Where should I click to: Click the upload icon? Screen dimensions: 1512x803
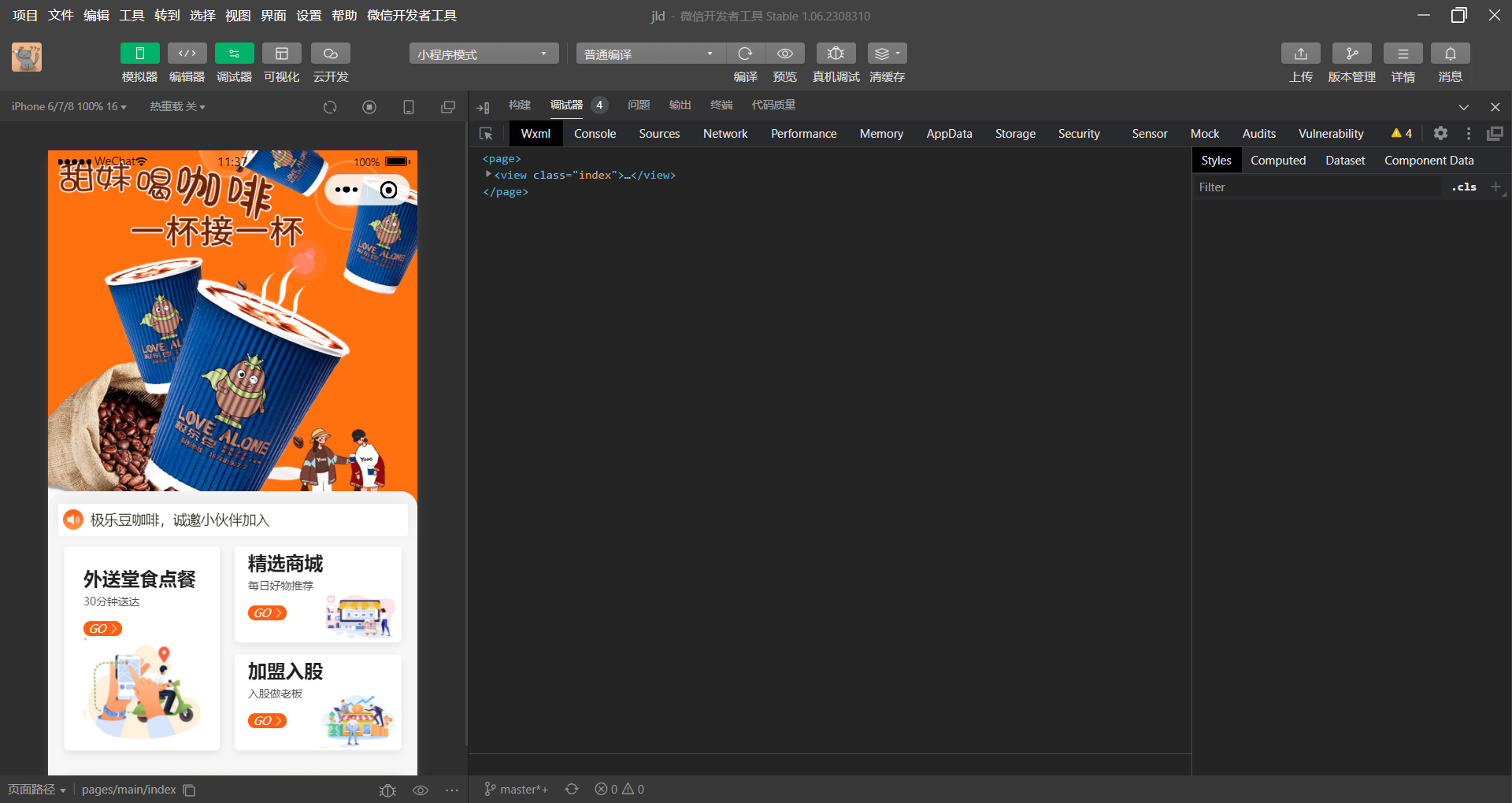(x=1301, y=54)
